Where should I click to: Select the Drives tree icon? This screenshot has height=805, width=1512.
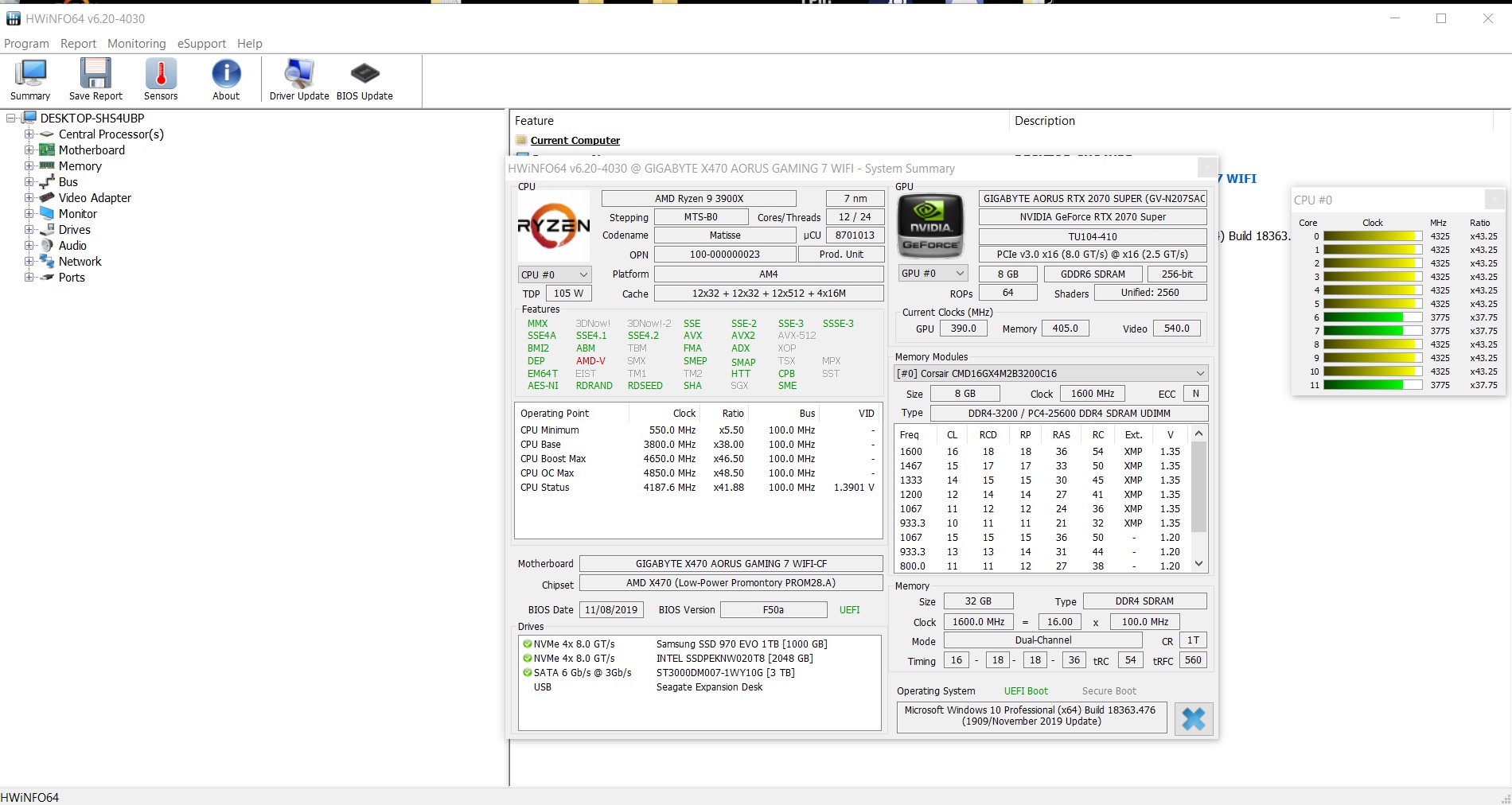47,230
